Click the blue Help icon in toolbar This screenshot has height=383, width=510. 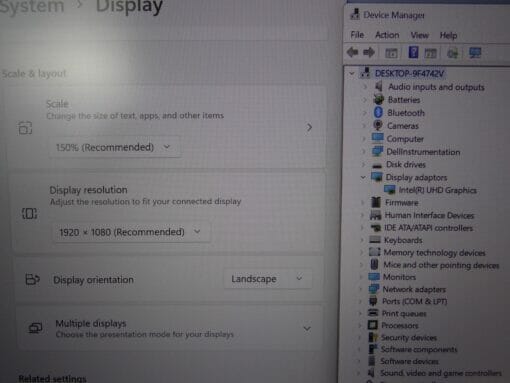(413, 52)
